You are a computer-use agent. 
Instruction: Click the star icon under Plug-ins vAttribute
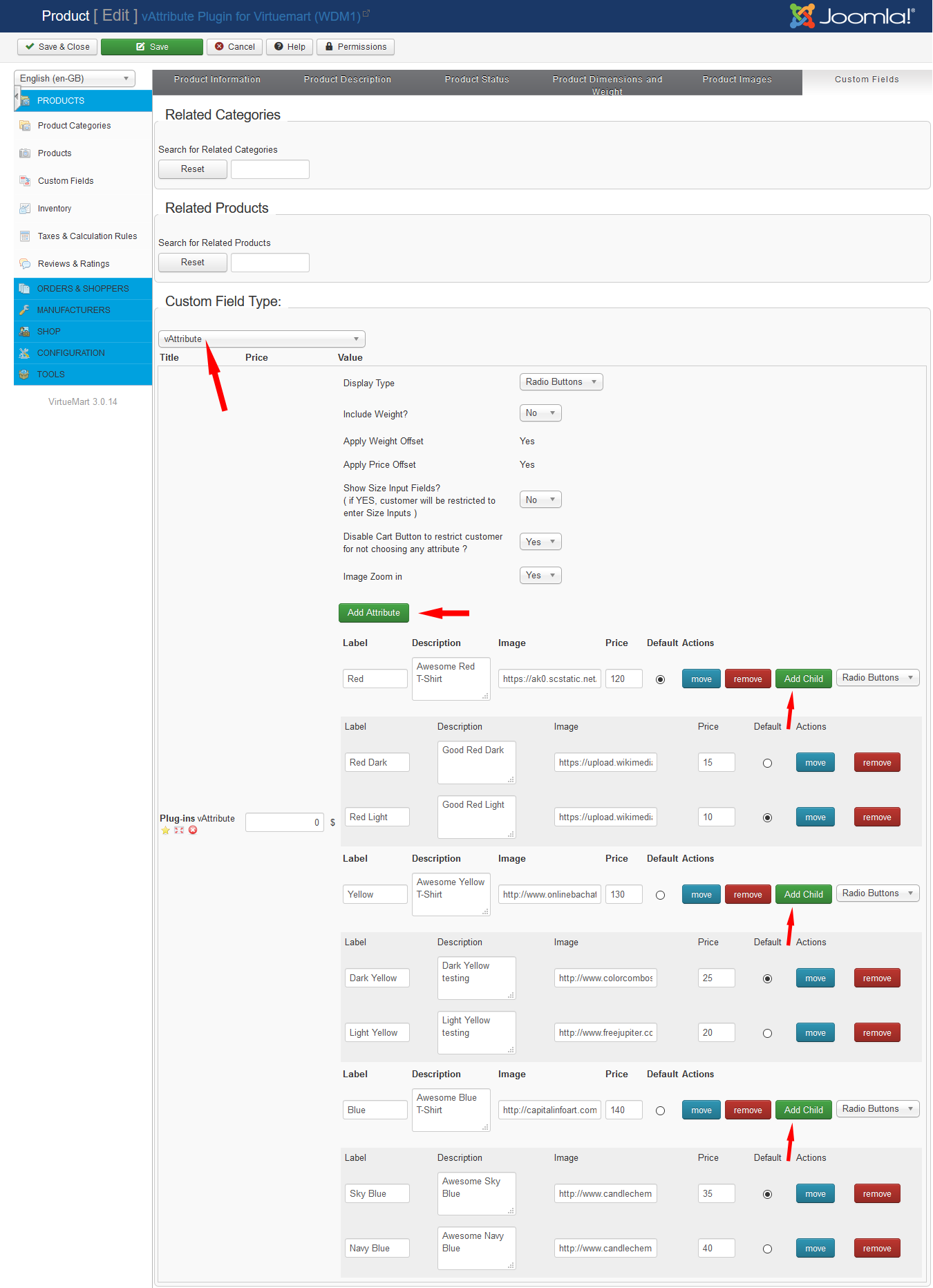pyautogui.click(x=165, y=831)
